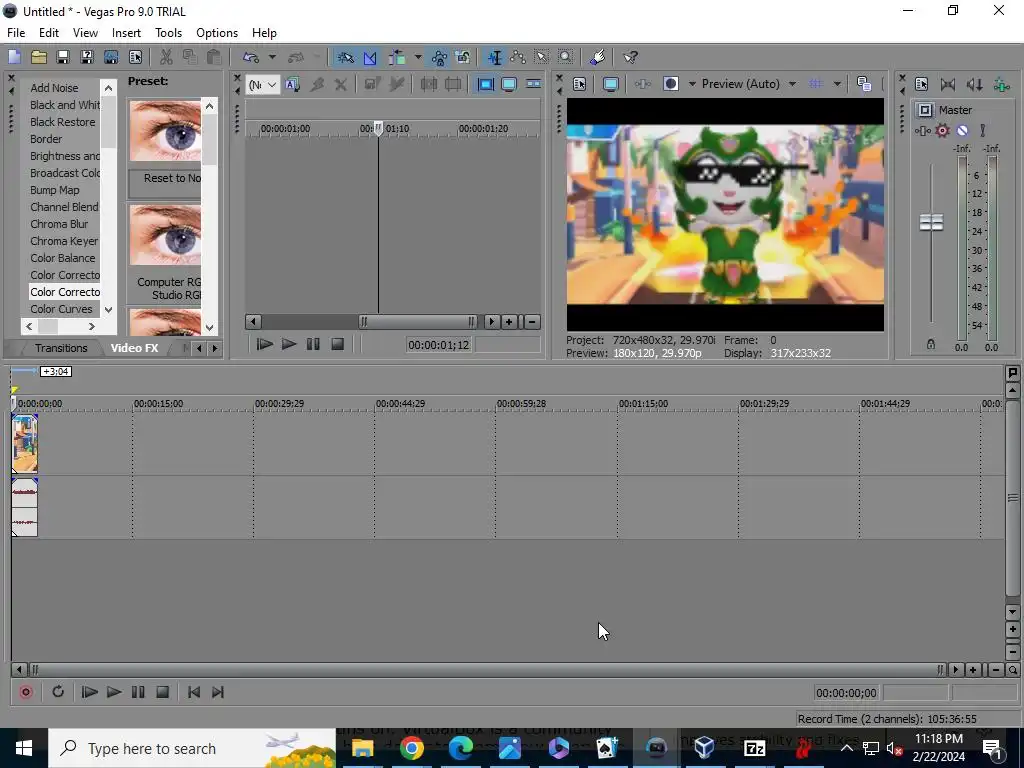Open the View menu

point(86,33)
